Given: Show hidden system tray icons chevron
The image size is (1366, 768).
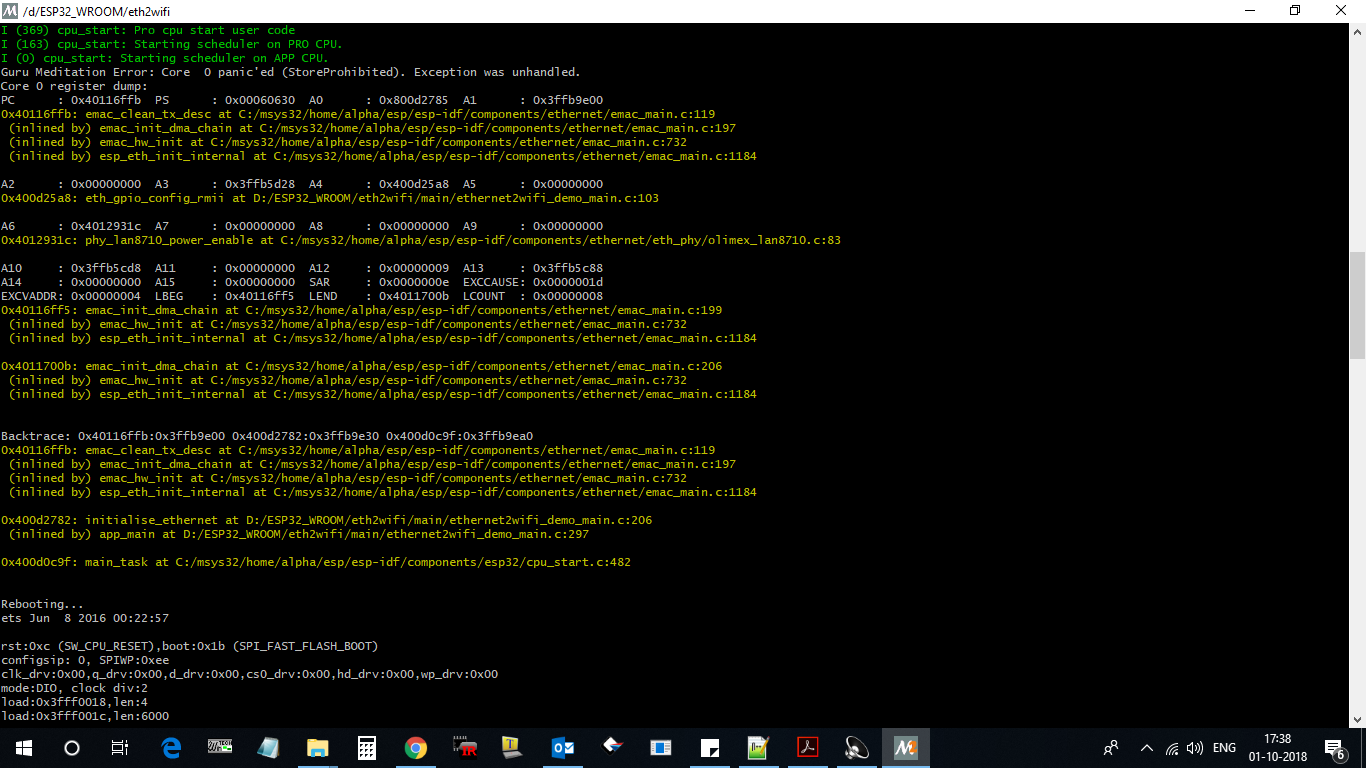Looking at the screenshot, I should pyautogui.click(x=1146, y=748).
